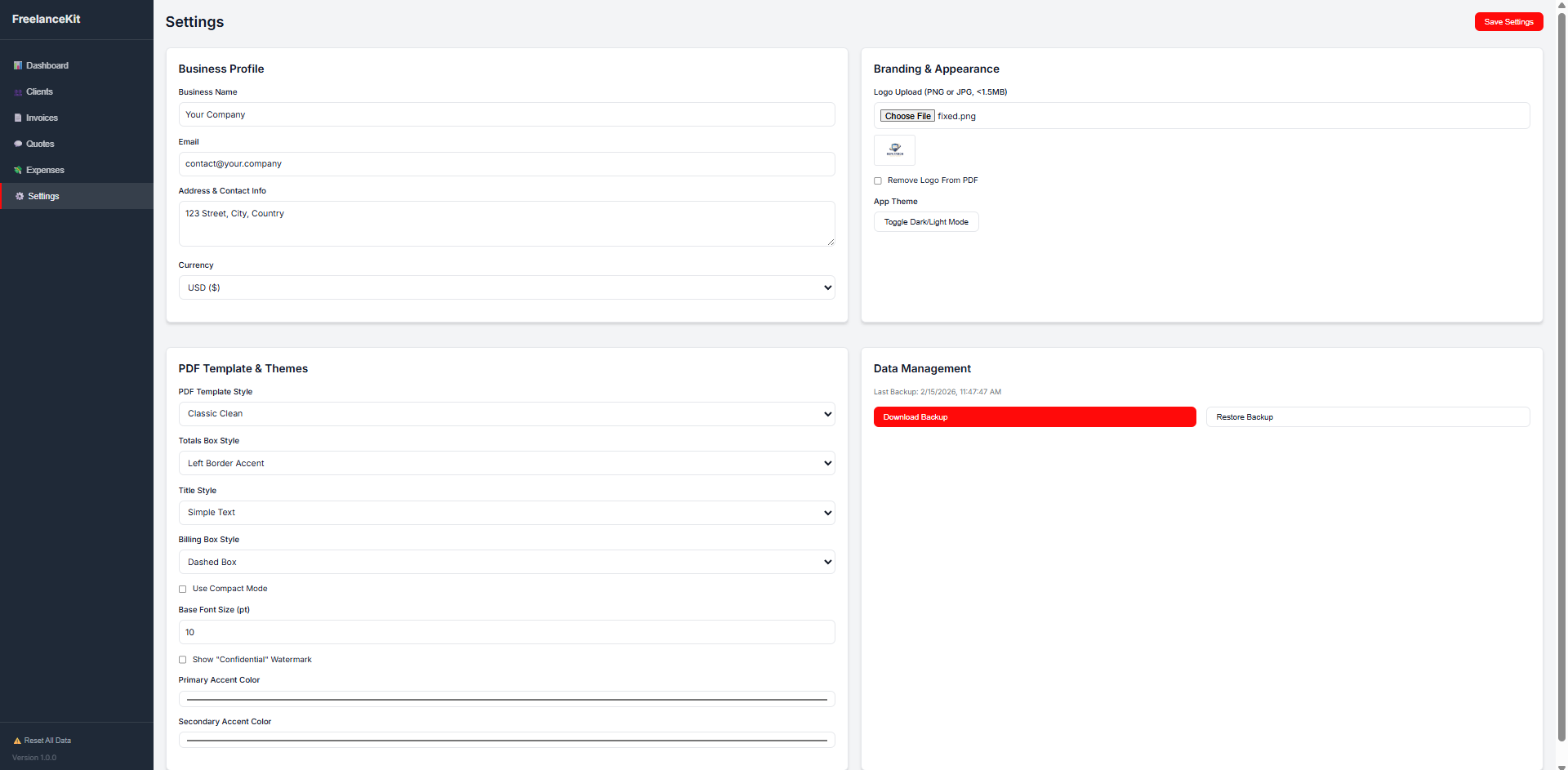Open Invoices via its sidebar icon
1568x770 pixels.
(19, 118)
